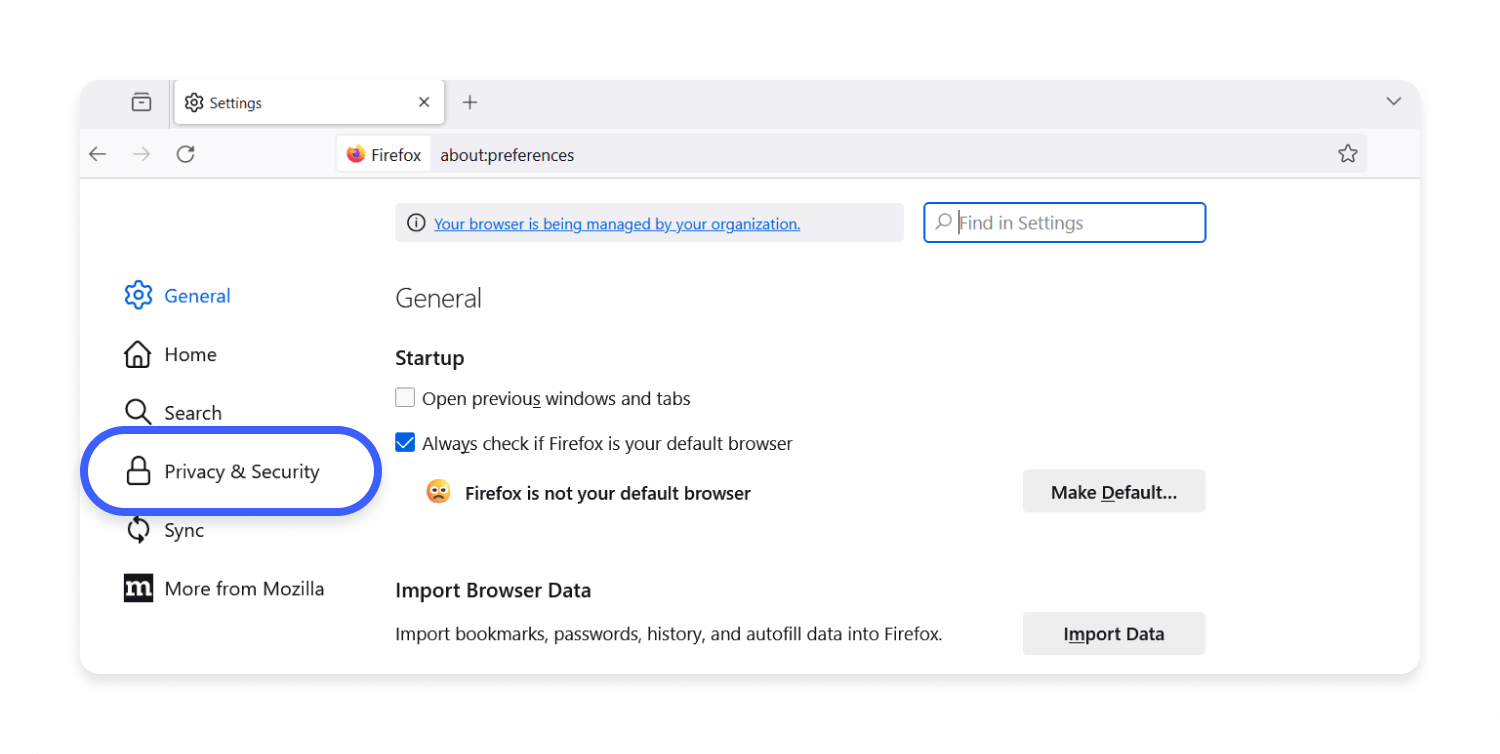The image size is (1500, 754).
Task: Enable Open previous windows and tabs
Action: pyautogui.click(x=405, y=398)
